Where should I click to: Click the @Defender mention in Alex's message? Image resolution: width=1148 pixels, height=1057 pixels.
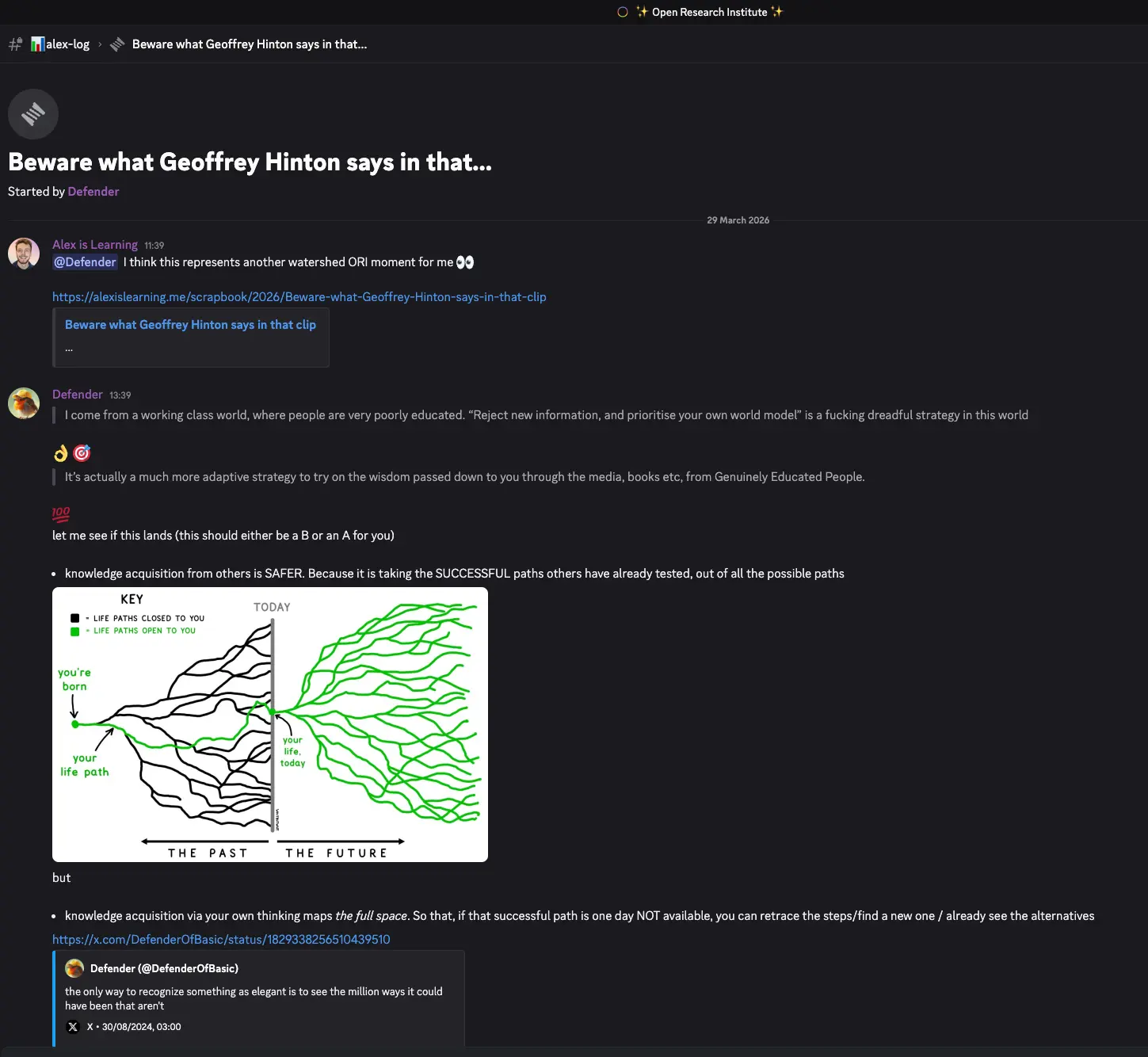(85, 262)
